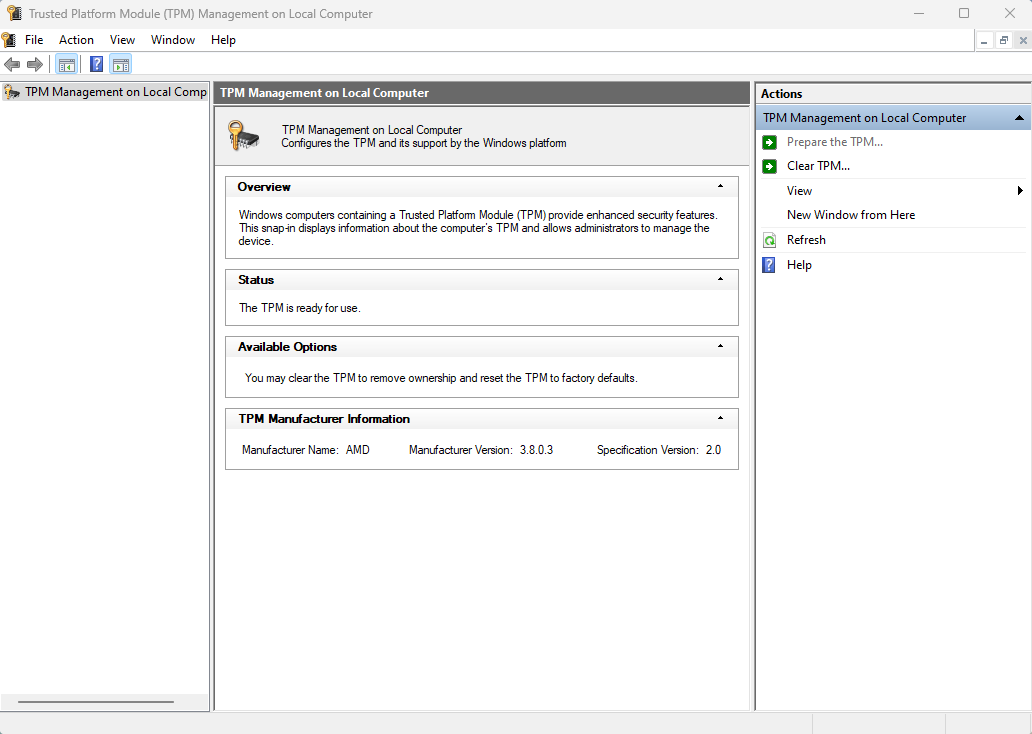Click the Help question icon in Actions pane
This screenshot has height=734, width=1032.
(x=769, y=265)
